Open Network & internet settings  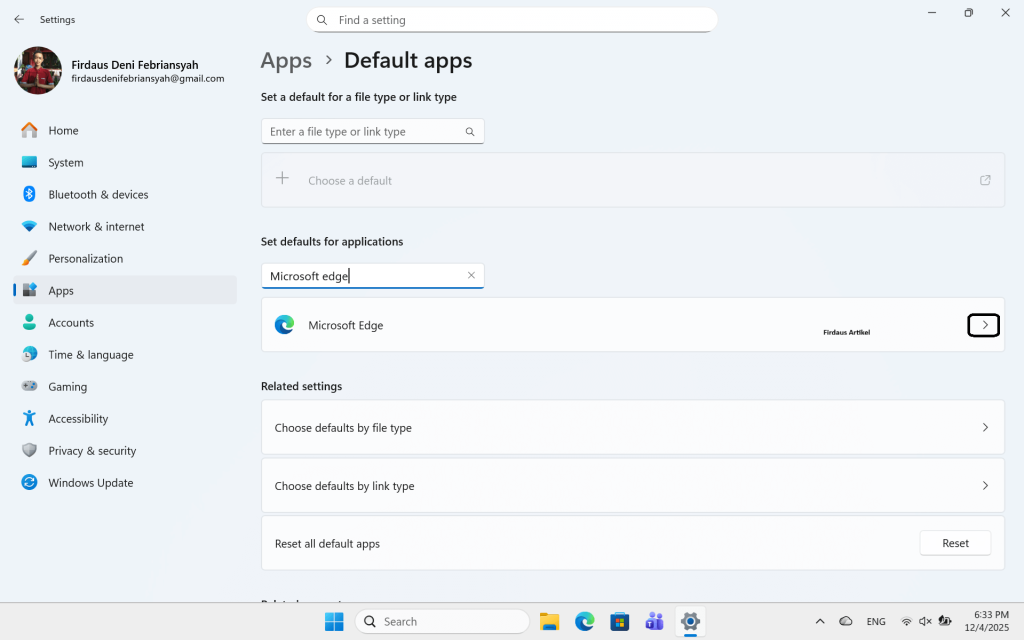coord(125,226)
